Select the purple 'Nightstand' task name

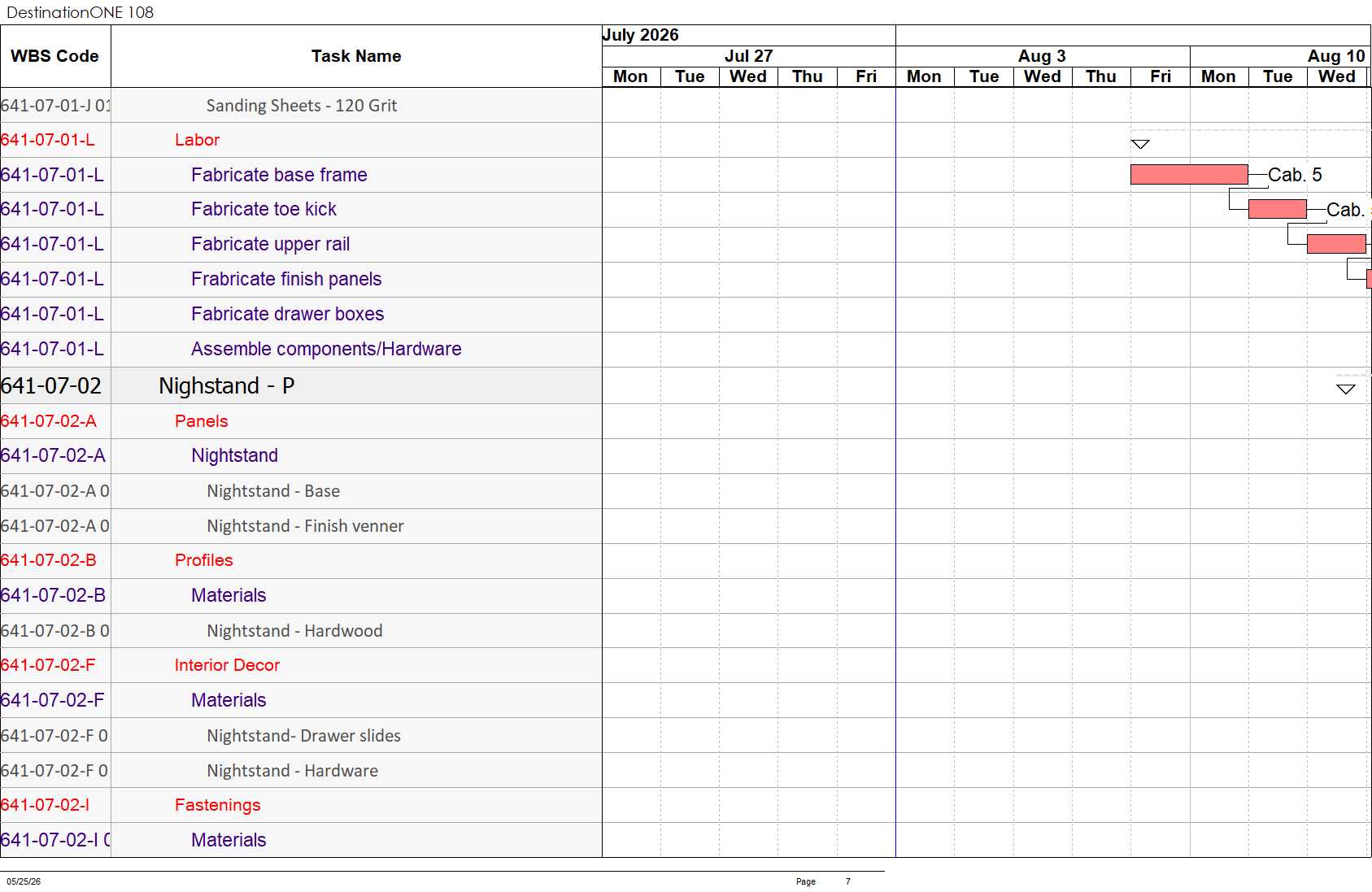coord(234,455)
